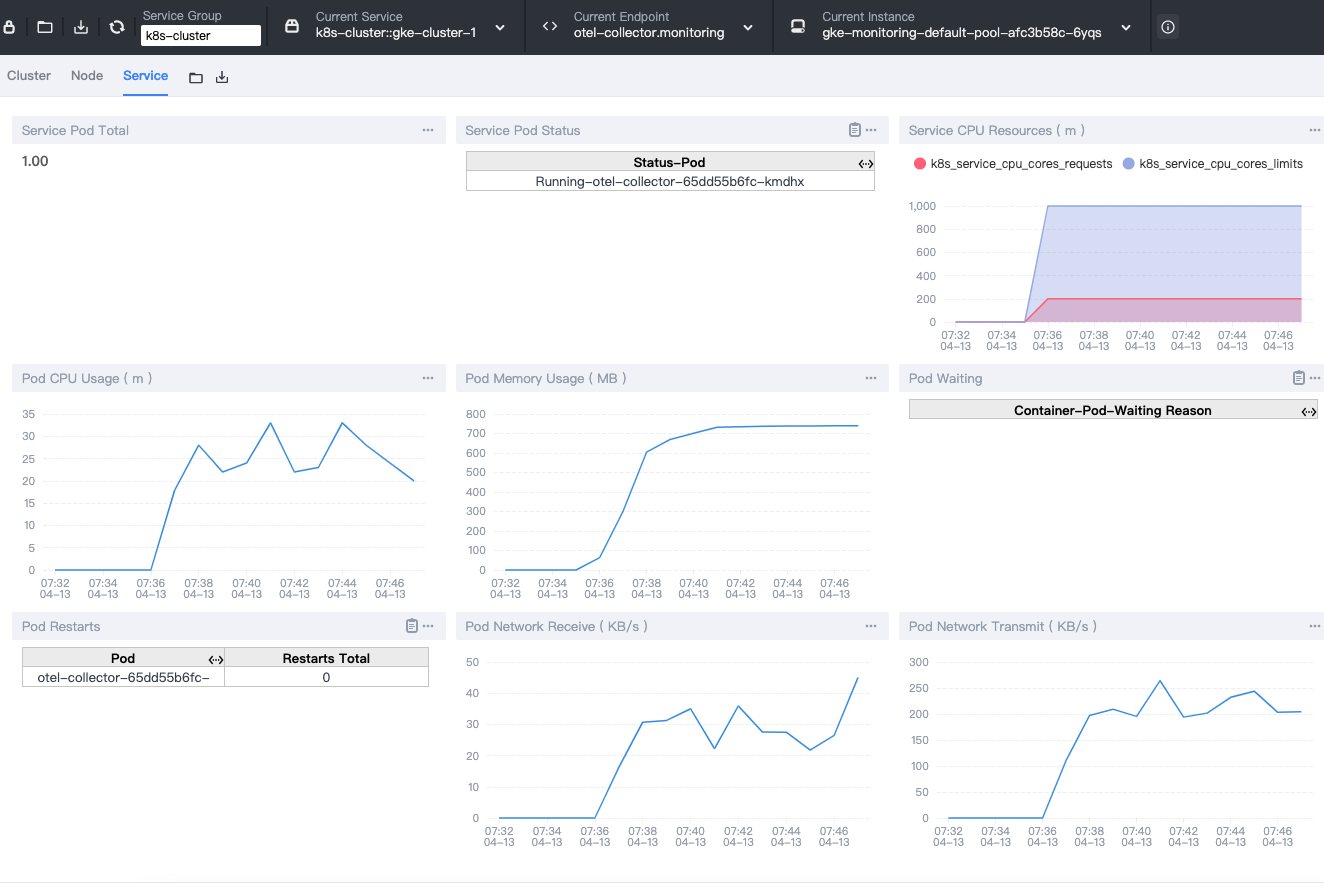Screen dimensions: 1324x883
Task: Open the Pod Network Transmit panel options menu
Action: [1315, 626]
